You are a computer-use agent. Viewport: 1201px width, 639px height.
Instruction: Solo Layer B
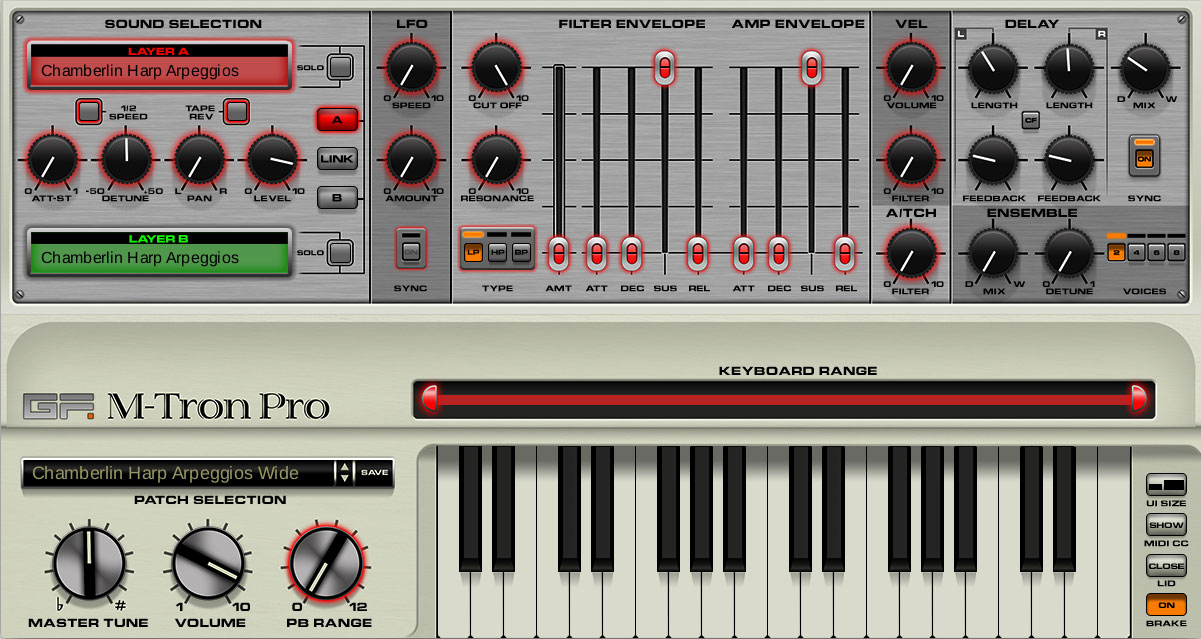pyautogui.click(x=341, y=252)
